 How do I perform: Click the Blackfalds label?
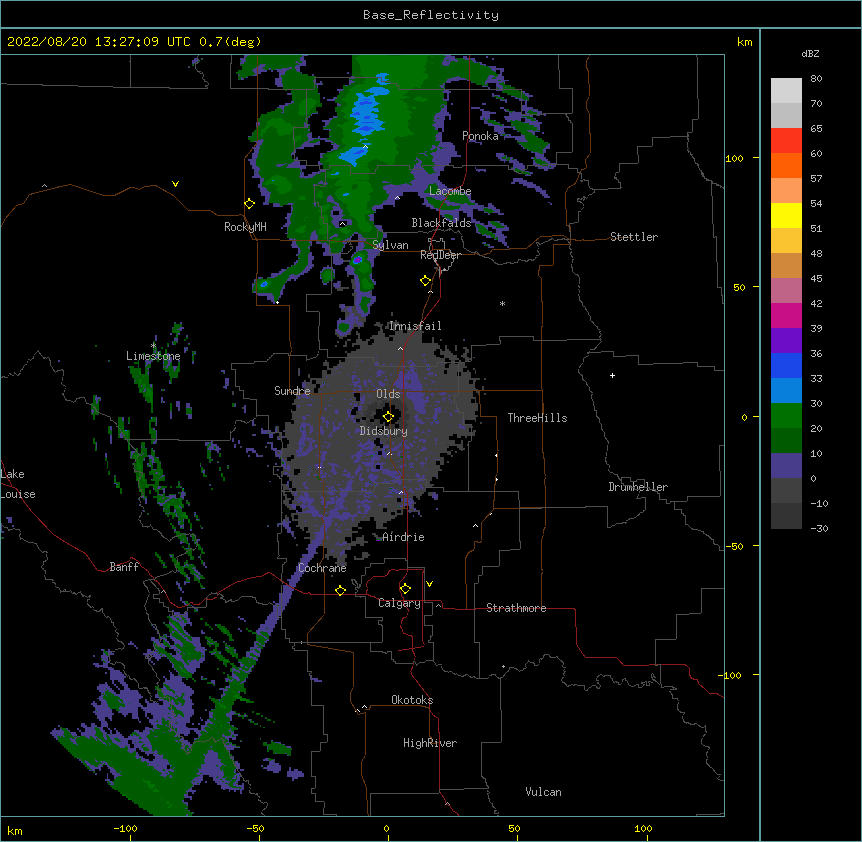[x=441, y=223]
